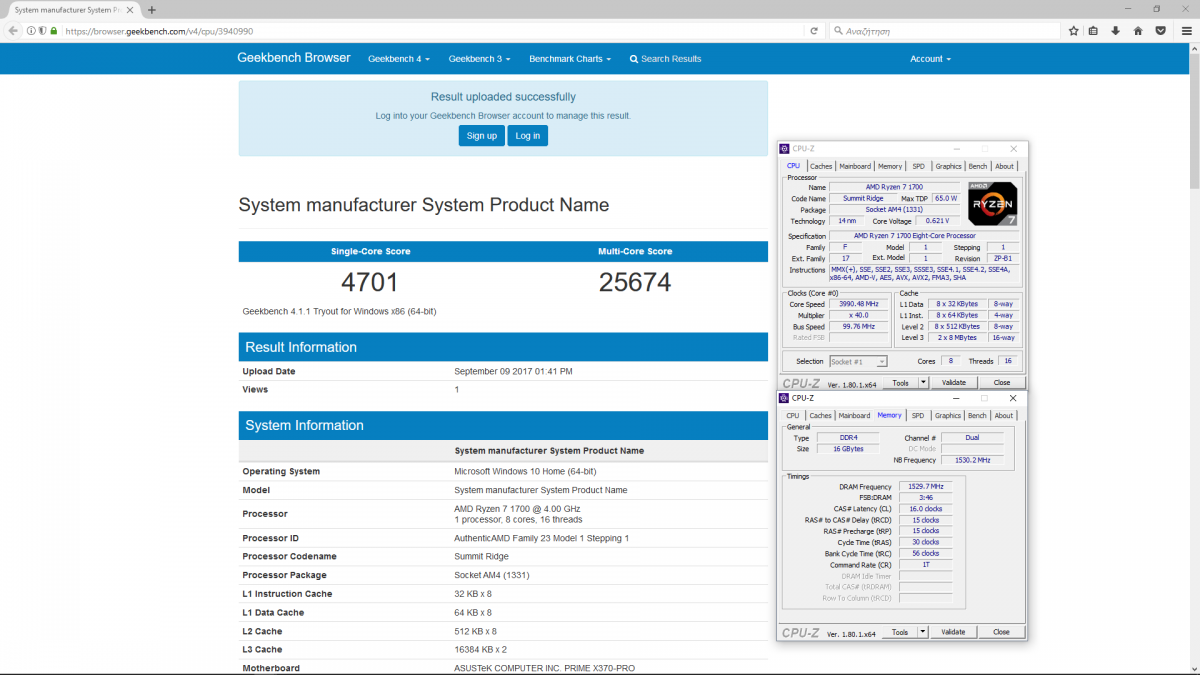Click the tracking protection shield icon in the address bar

(x=42, y=31)
